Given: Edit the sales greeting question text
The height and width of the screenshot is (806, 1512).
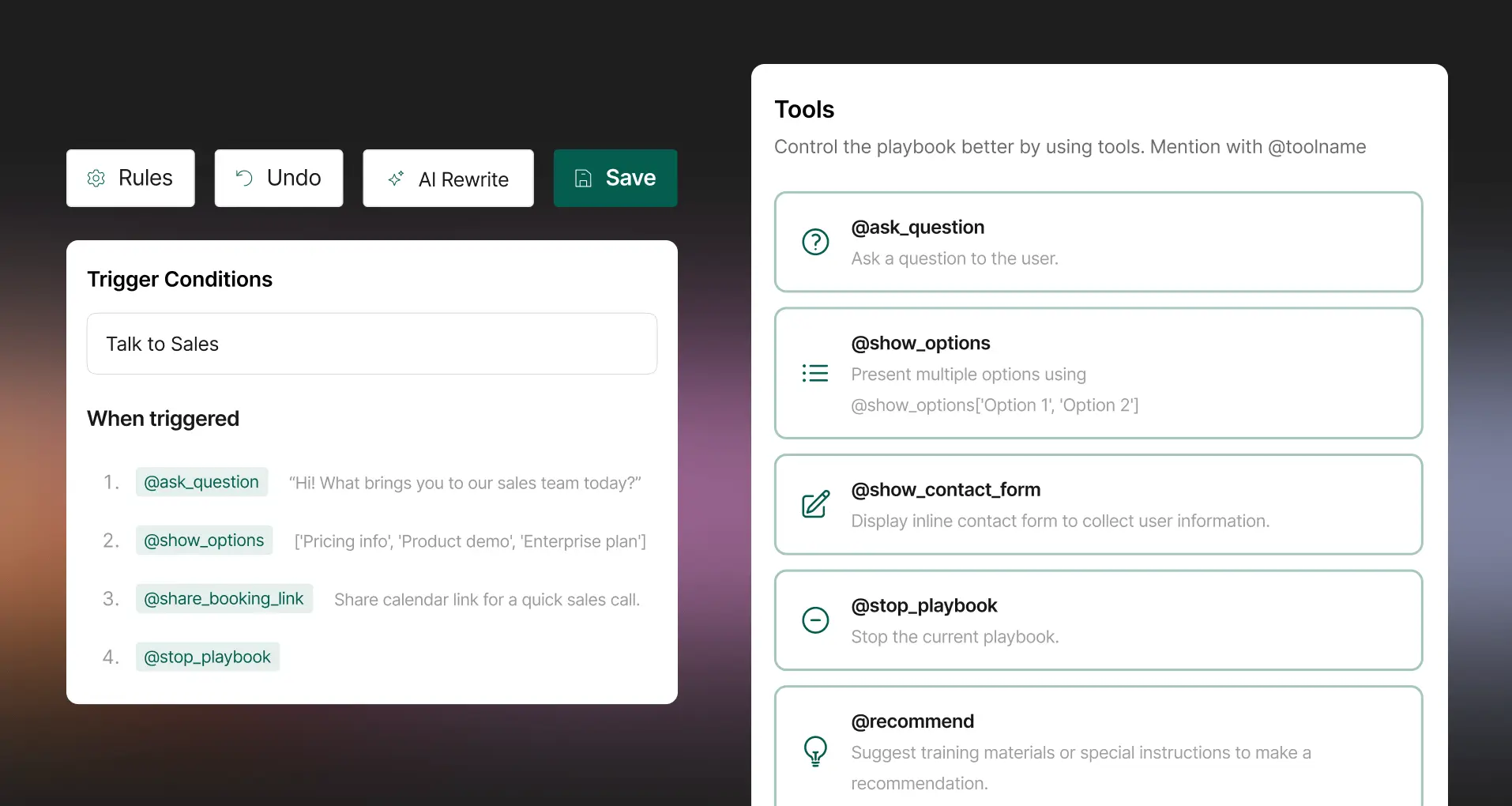Looking at the screenshot, I should tap(465, 483).
